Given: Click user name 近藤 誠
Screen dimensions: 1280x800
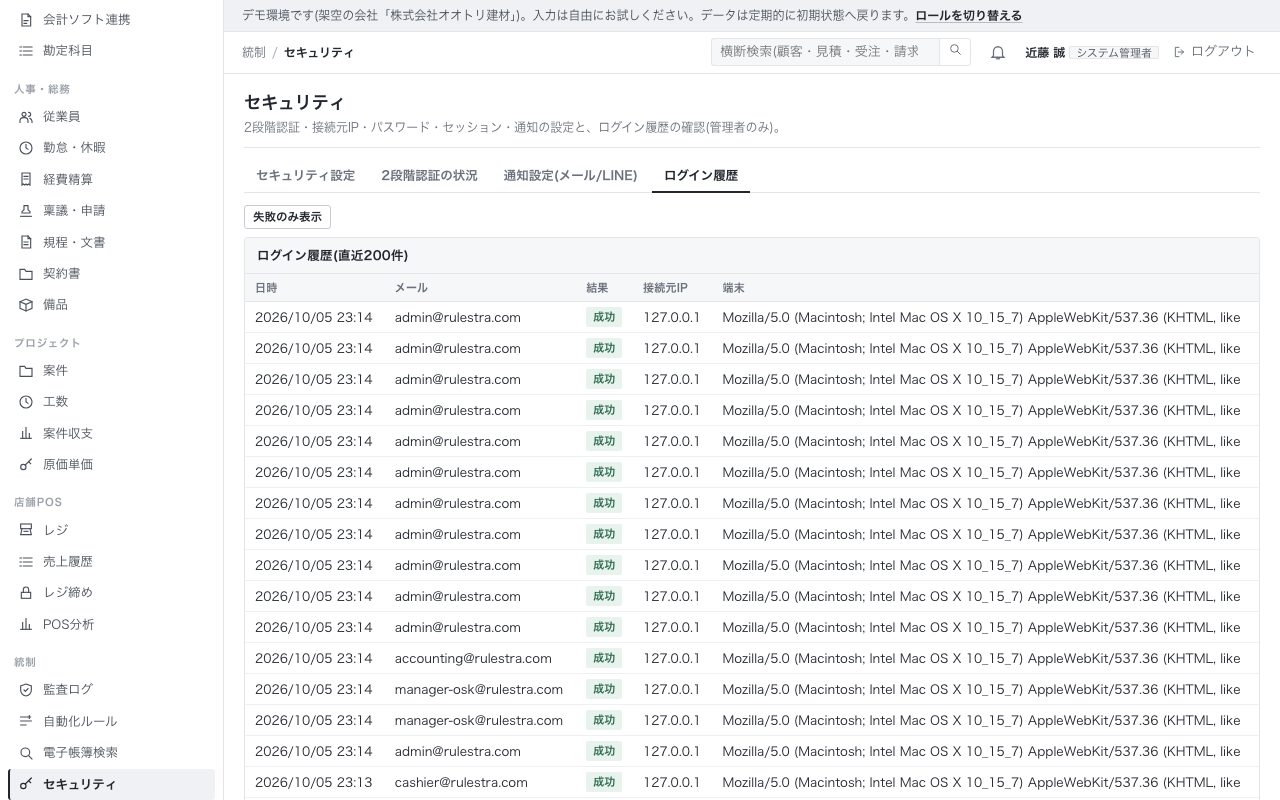Looking at the screenshot, I should click(1045, 53).
